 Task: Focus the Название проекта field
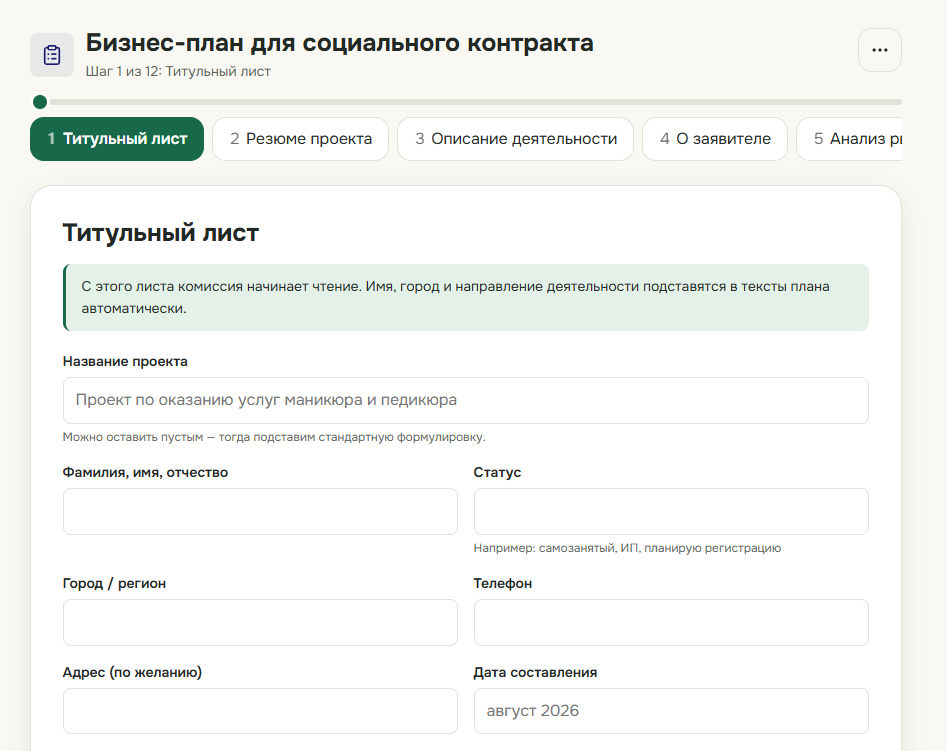coord(466,401)
